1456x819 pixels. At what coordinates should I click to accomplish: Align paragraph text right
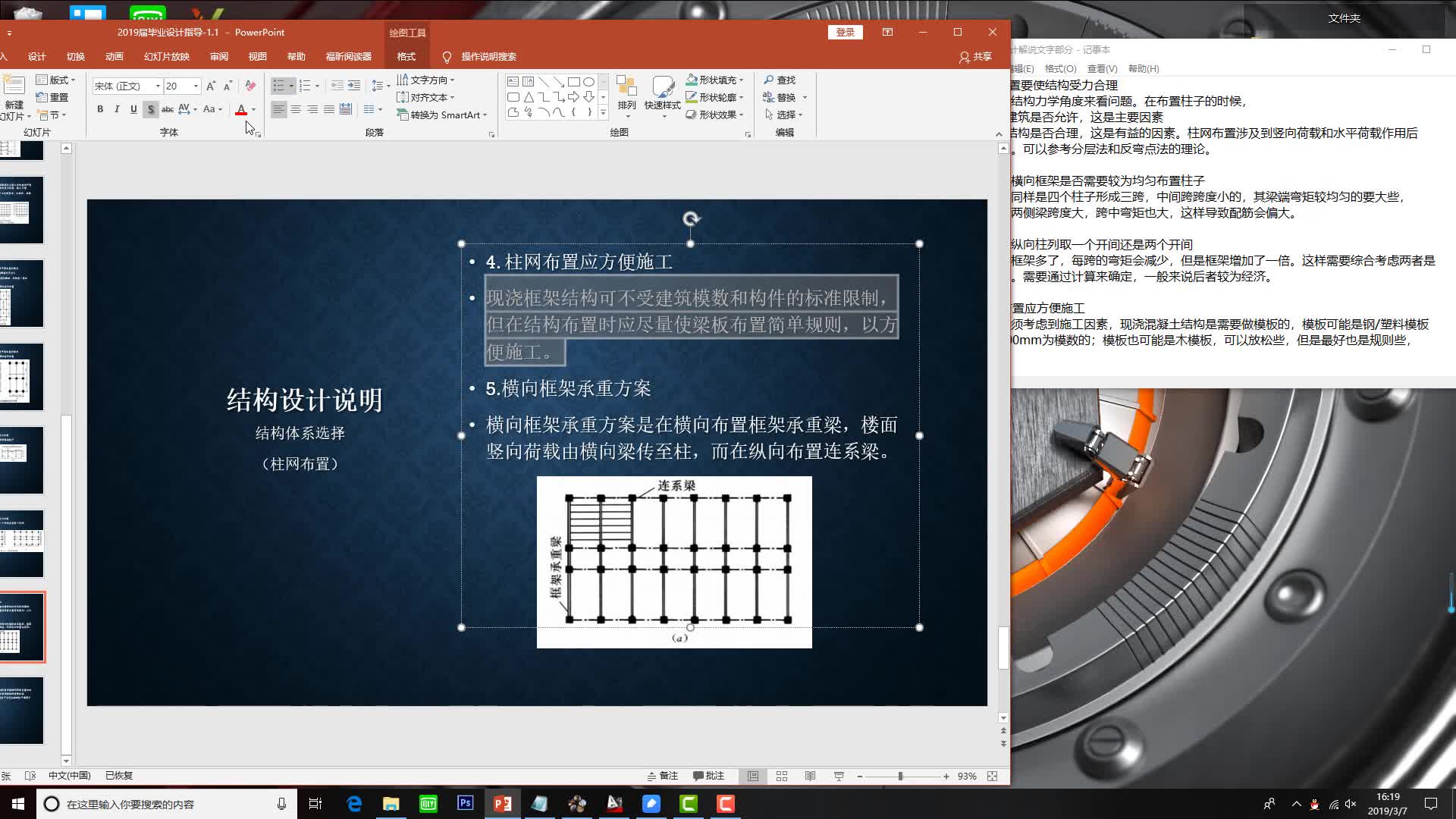coord(312,109)
